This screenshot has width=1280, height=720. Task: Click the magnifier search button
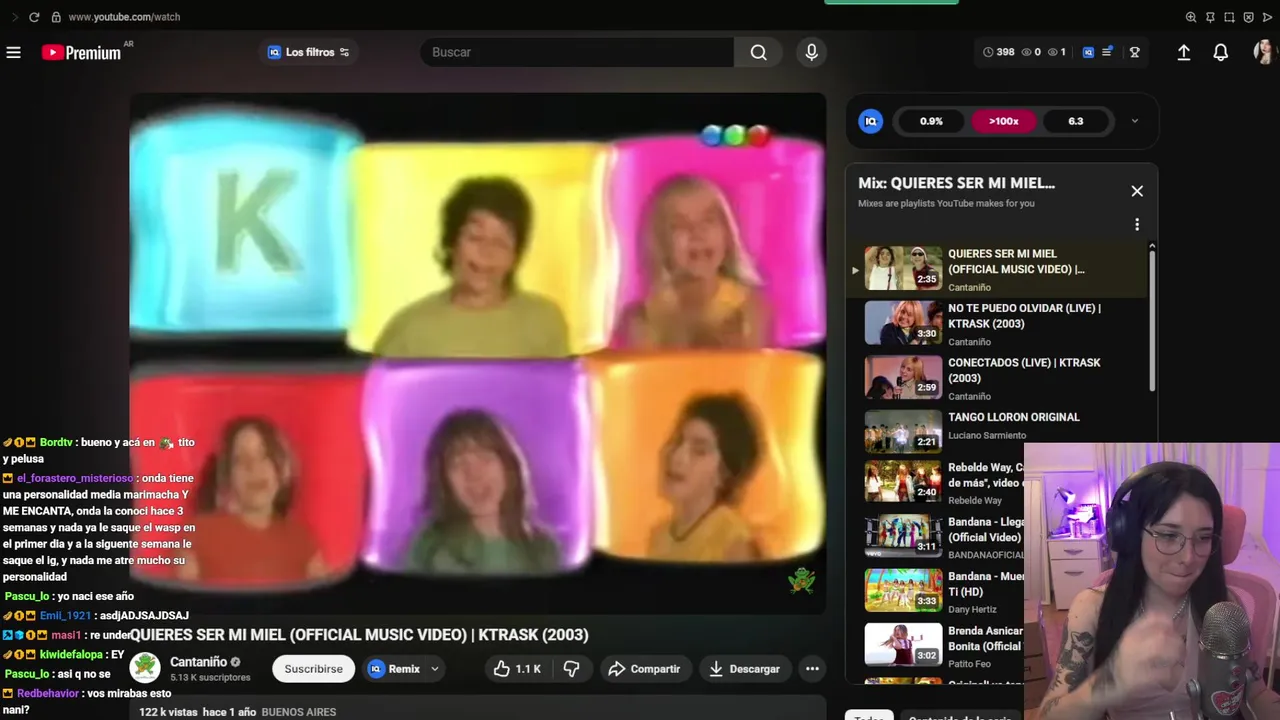click(759, 52)
